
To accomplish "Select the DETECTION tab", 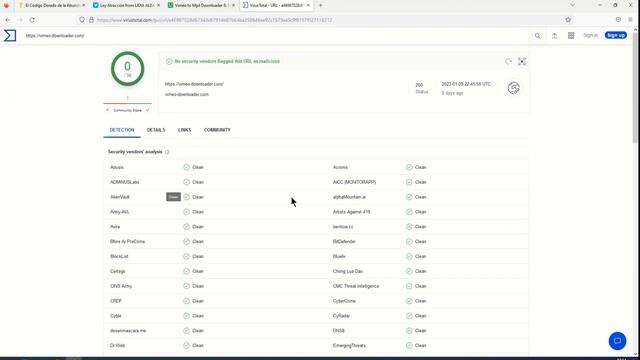I will coord(122,130).
